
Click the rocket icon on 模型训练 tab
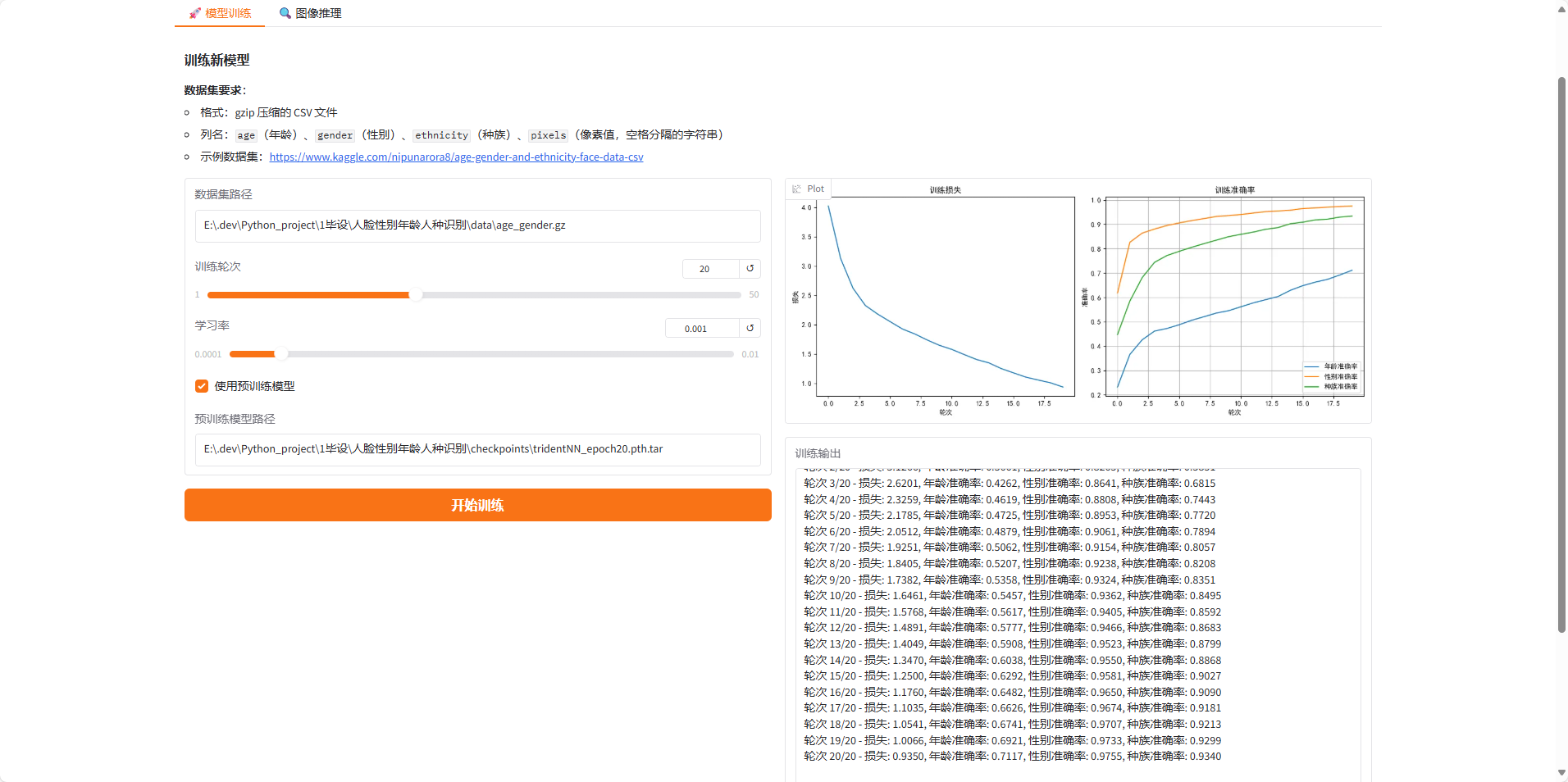pos(194,13)
